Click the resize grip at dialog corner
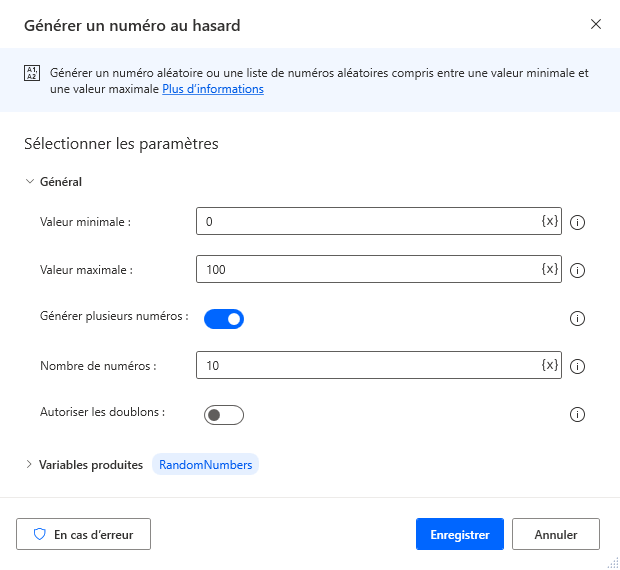This screenshot has height=570, width=620. (x=613, y=563)
